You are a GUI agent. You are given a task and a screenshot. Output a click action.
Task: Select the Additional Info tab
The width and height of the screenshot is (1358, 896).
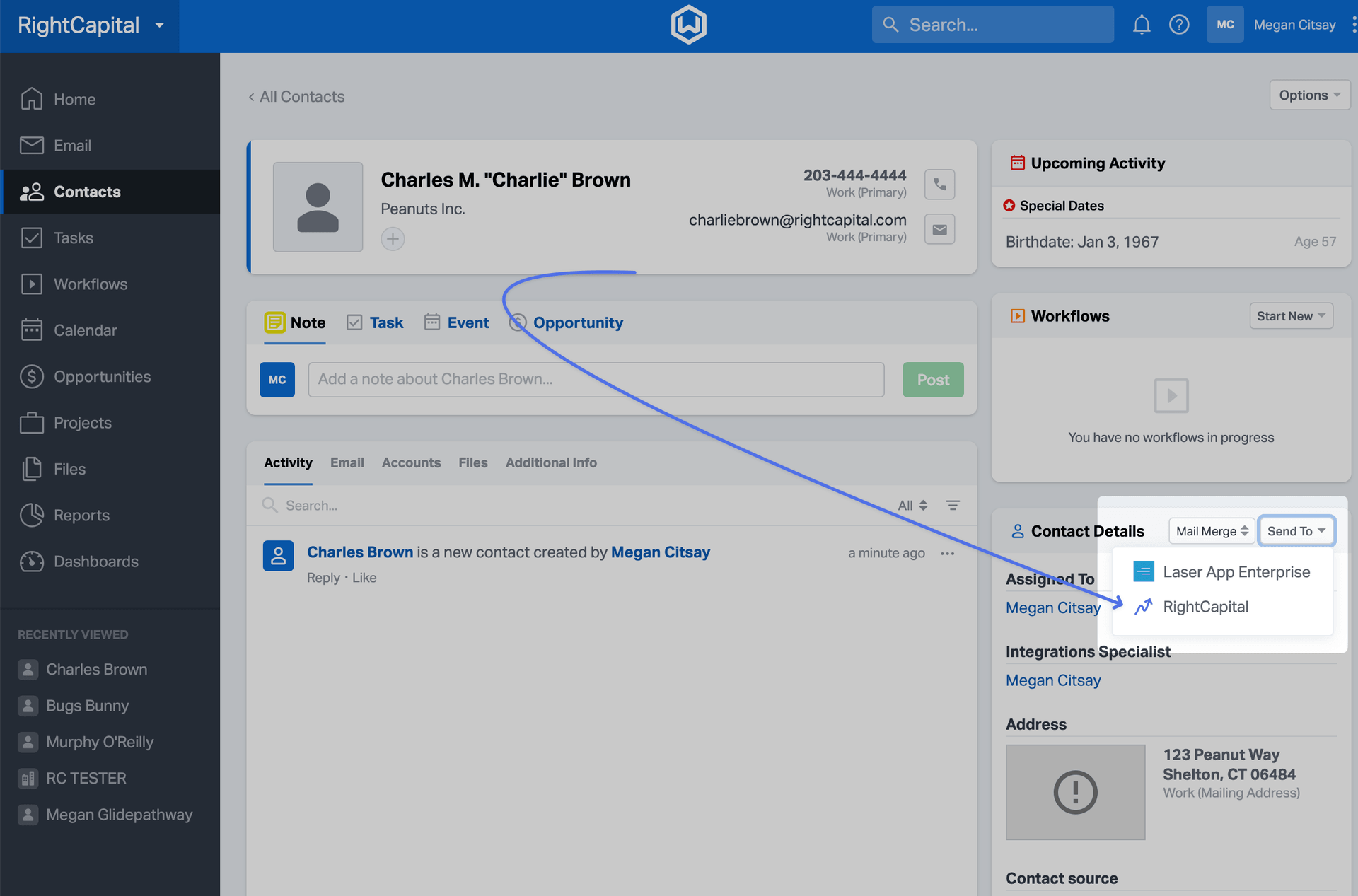tap(551, 462)
